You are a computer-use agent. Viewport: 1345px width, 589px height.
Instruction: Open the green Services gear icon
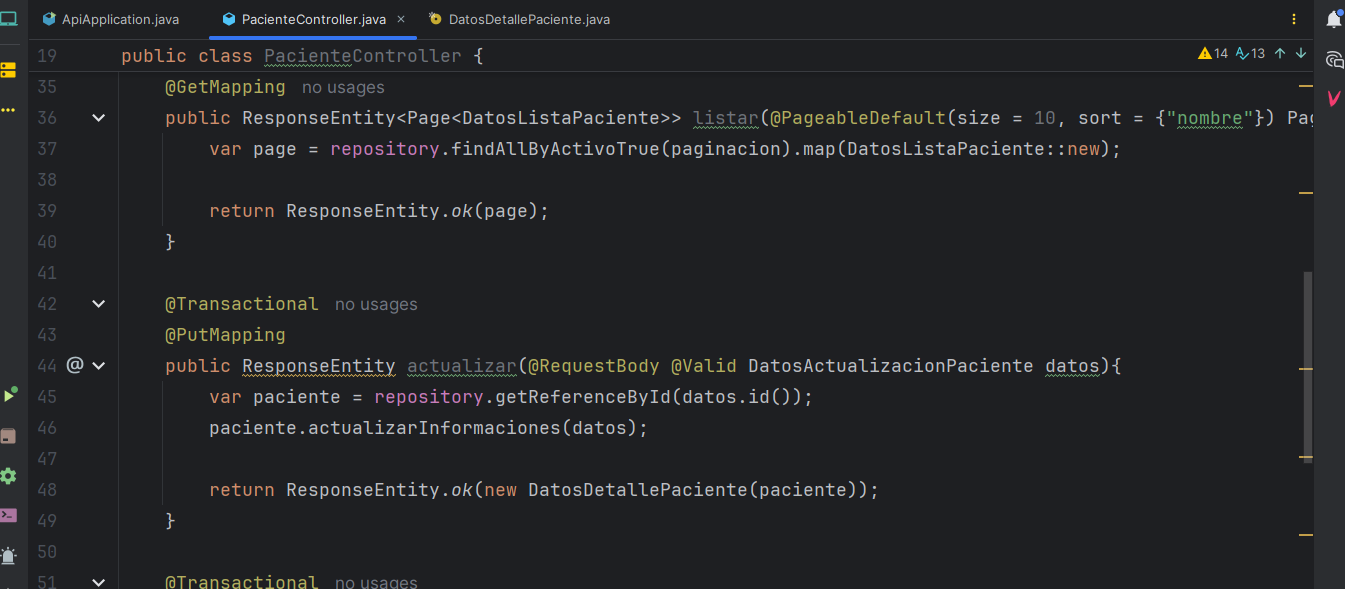[8, 476]
